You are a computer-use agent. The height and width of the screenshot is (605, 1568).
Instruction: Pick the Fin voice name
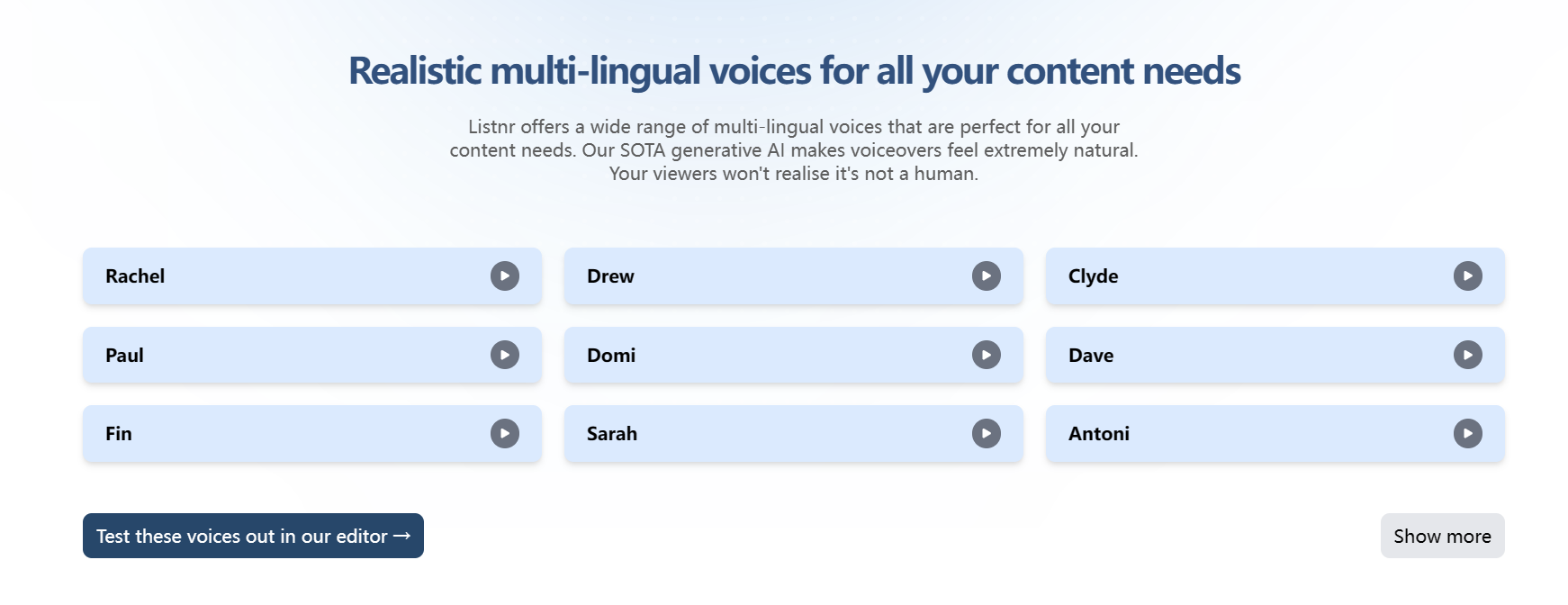pos(119,434)
